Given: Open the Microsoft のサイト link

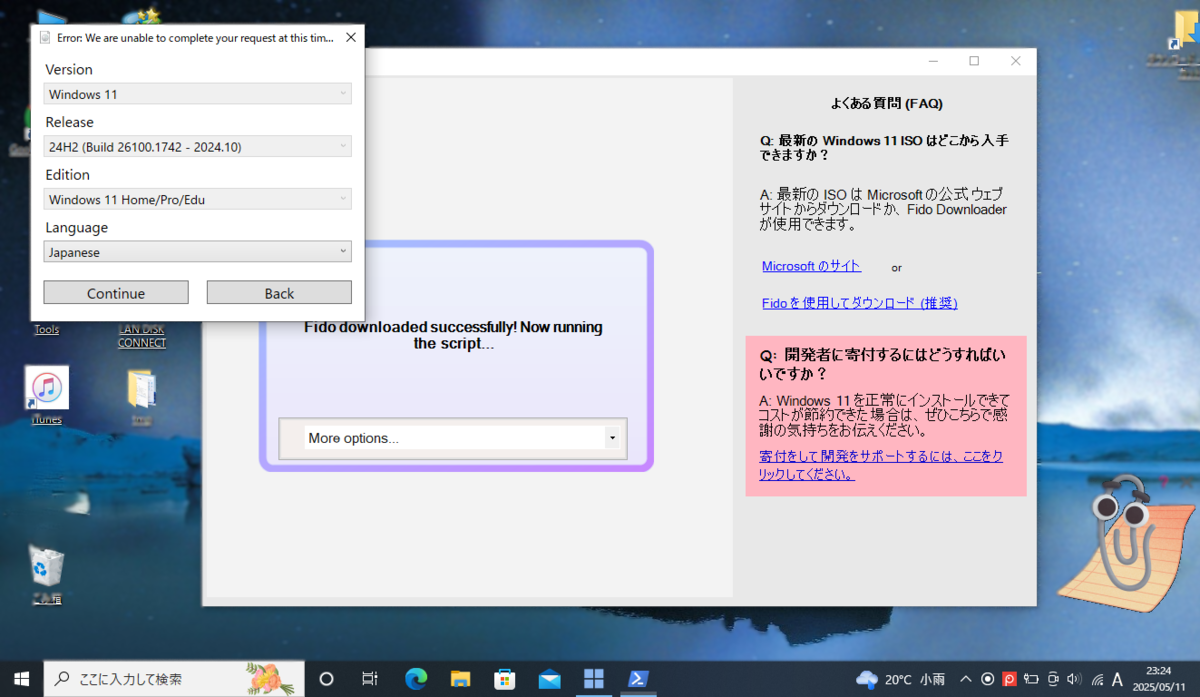Looking at the screenshot, I should tap(811, 266).
